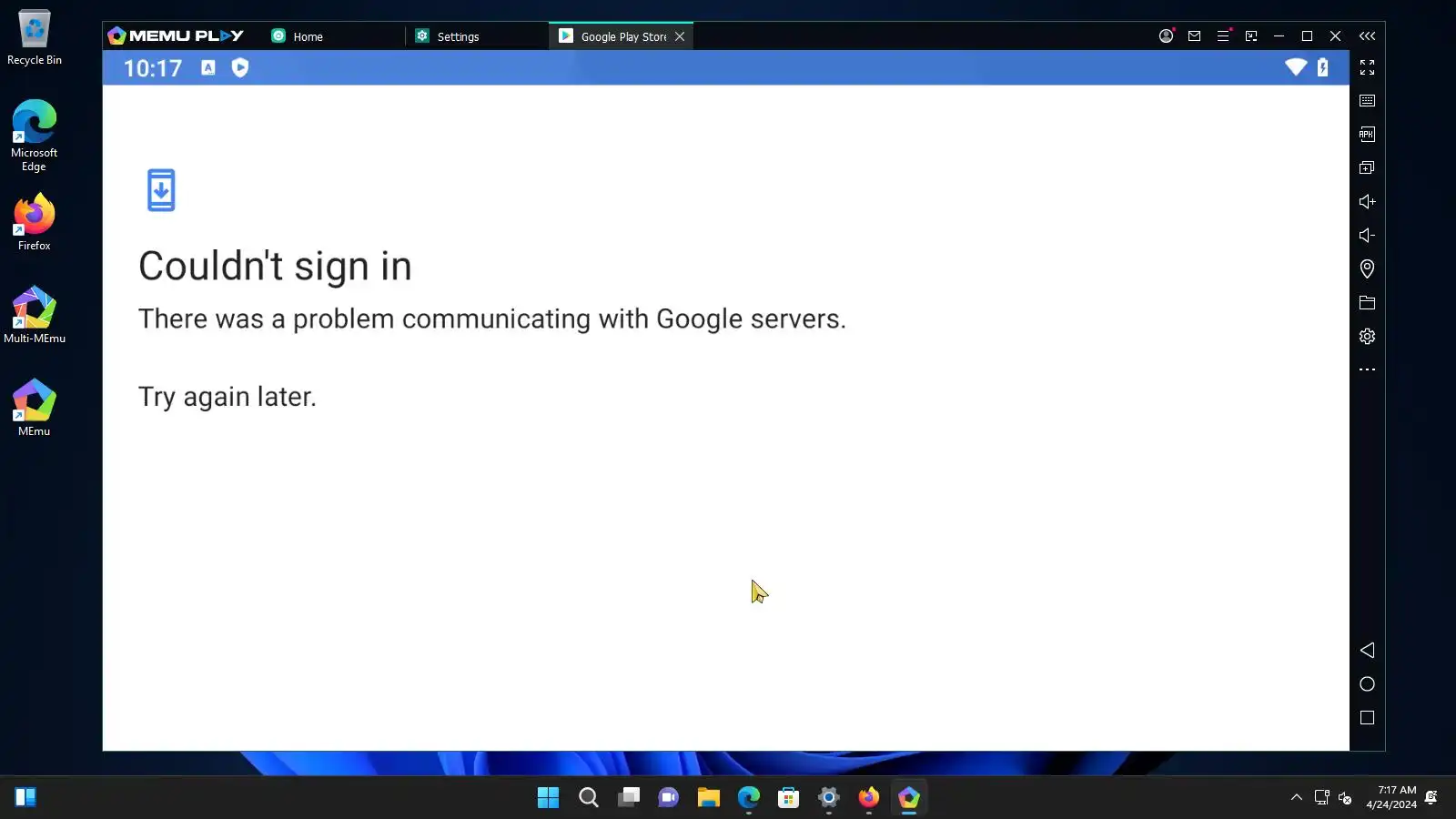Tap the Android back triangle button
1456x819 pixels.
tap(1367, 650)
